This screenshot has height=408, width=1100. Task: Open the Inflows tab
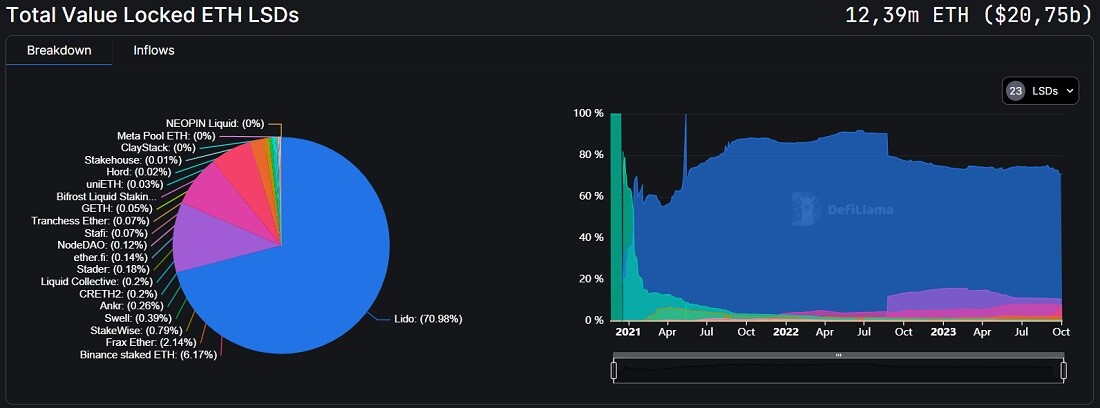click(154, 50)
